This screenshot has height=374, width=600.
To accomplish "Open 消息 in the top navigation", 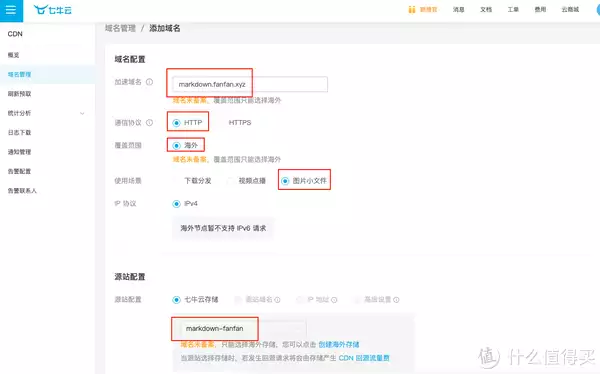I will pos(458,10).
